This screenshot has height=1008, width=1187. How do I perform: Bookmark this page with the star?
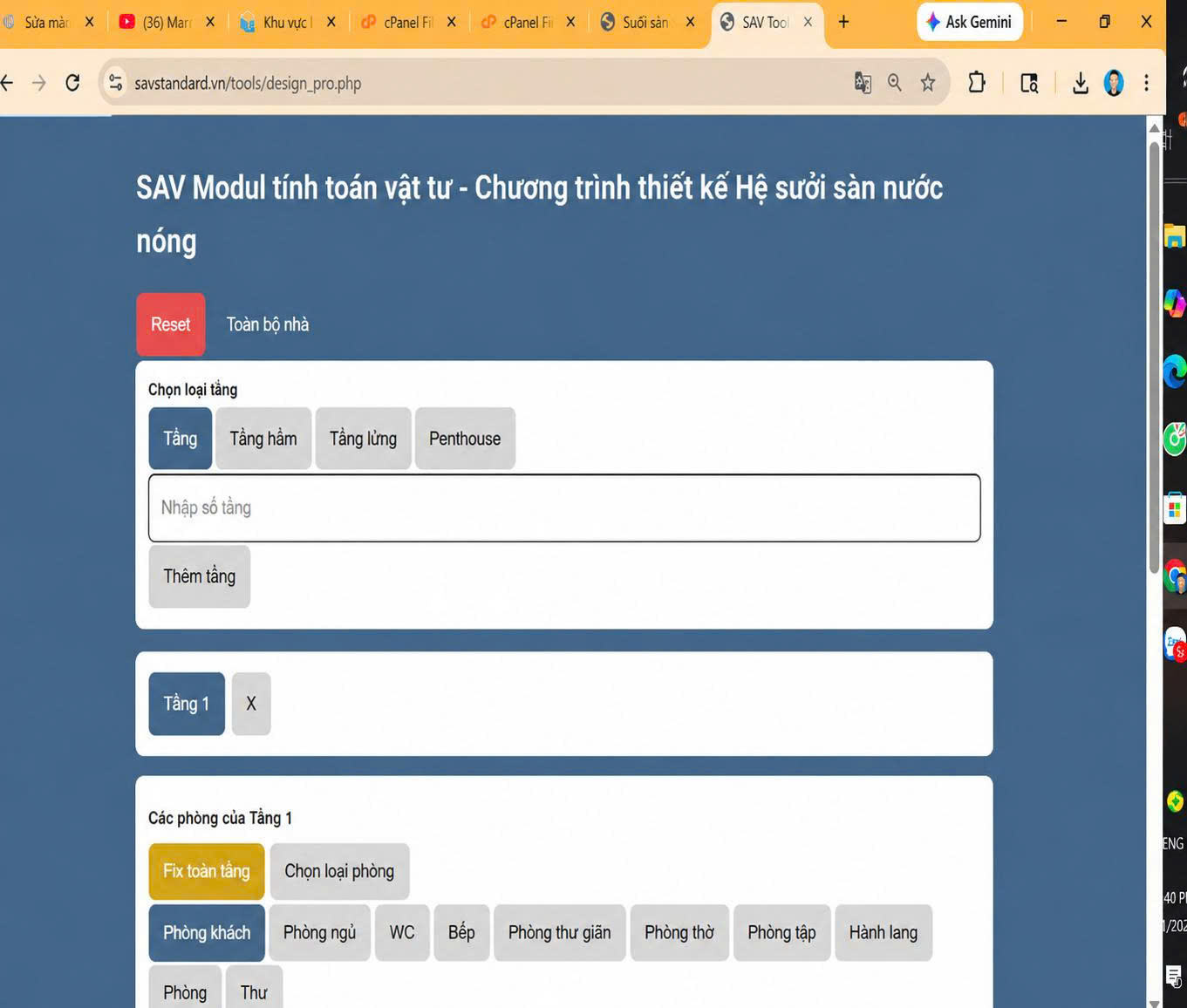tap(928, 83)
